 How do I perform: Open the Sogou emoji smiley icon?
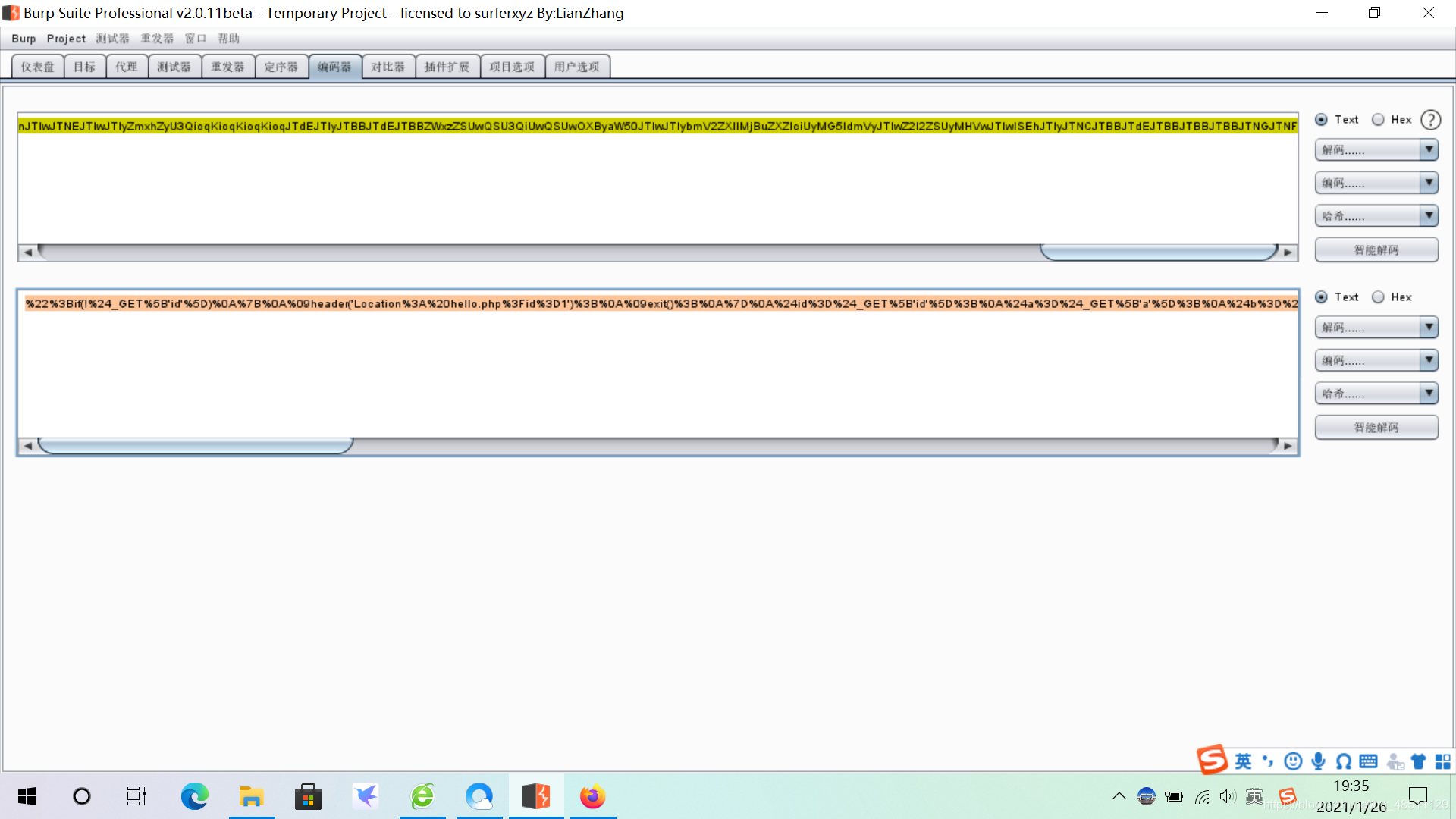pos(1293,761)
